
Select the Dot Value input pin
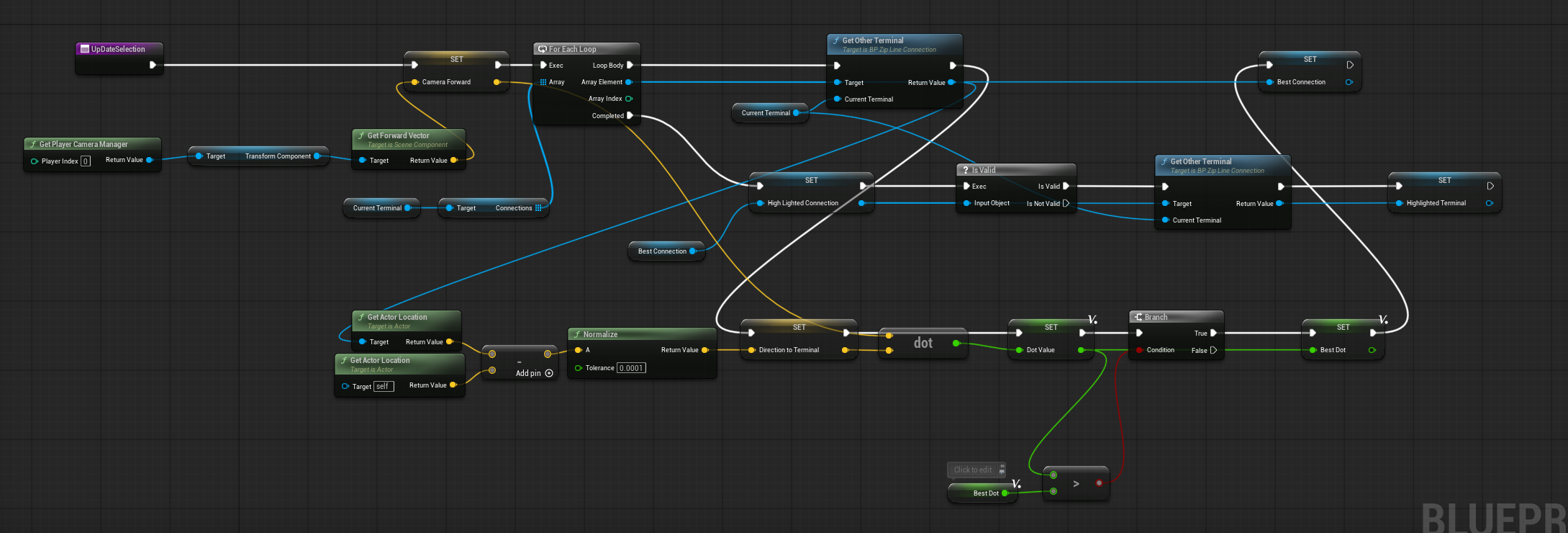(1019, 350)
